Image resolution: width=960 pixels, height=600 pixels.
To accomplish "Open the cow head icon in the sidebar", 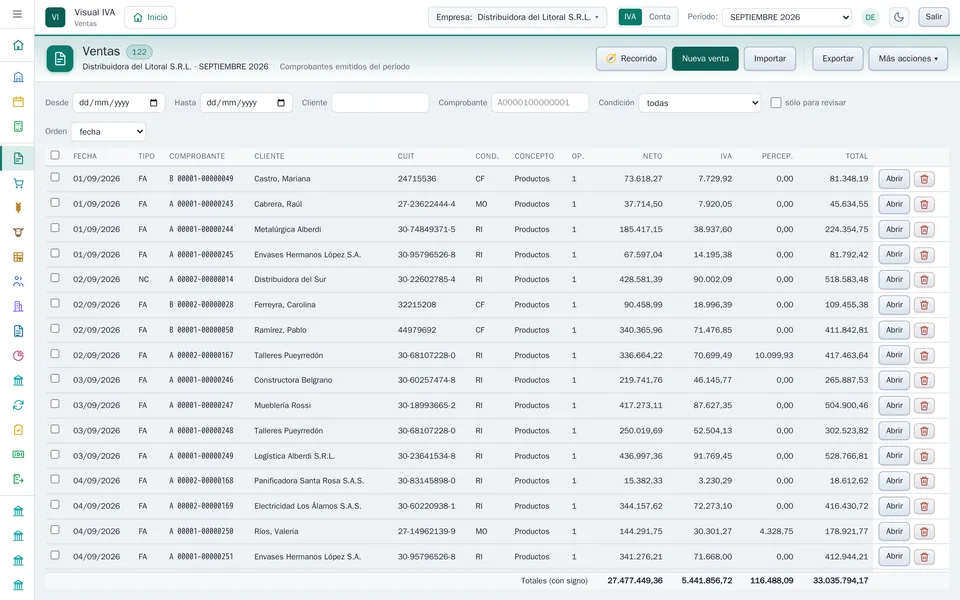I will (18, 233).
